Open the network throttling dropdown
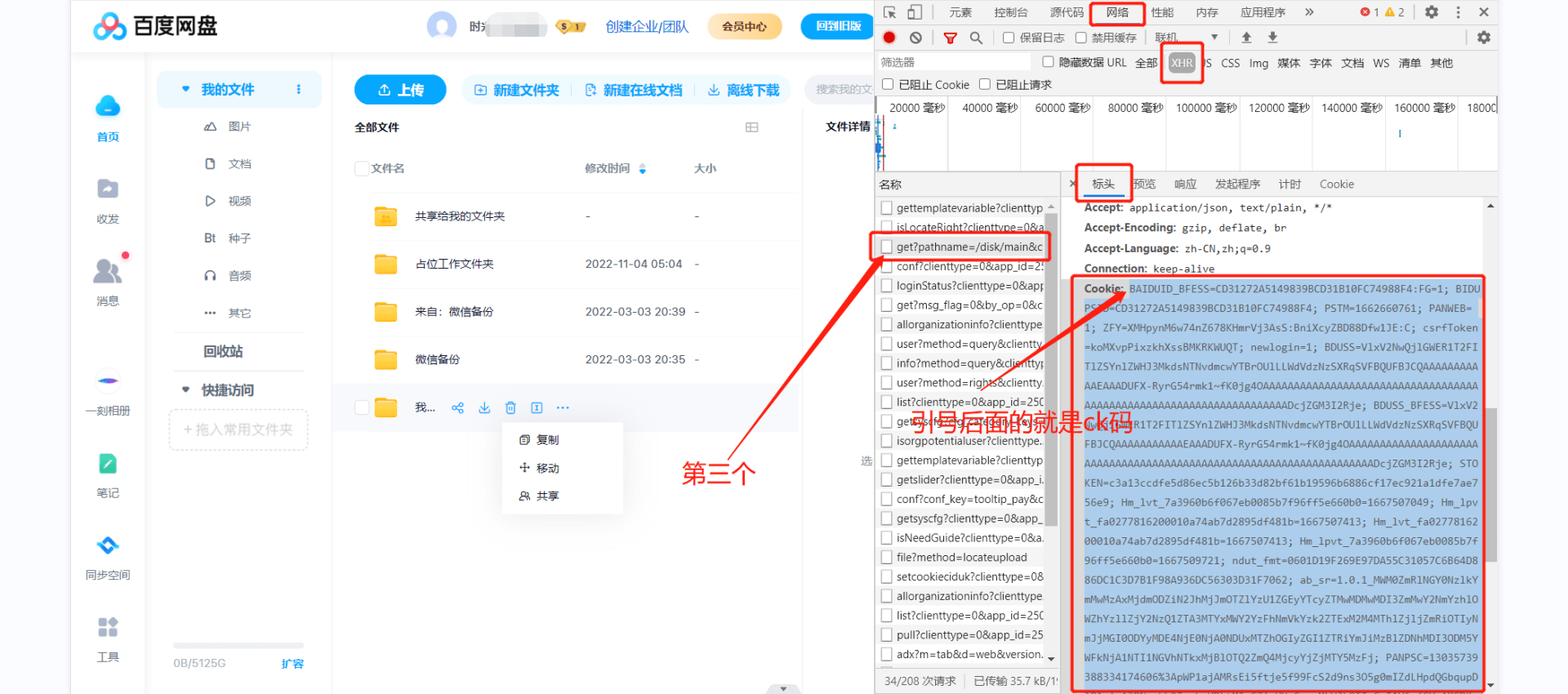 pos(1214,38)
